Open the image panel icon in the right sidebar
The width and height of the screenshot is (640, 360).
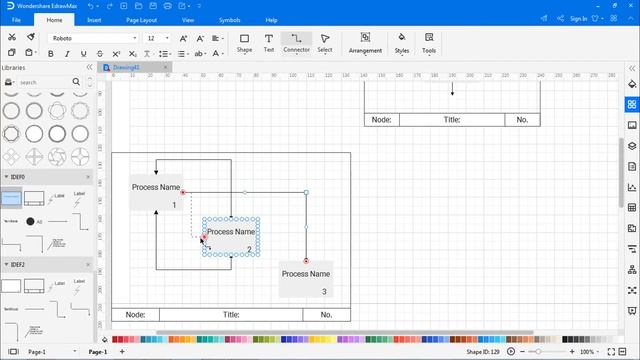point(632,125)
